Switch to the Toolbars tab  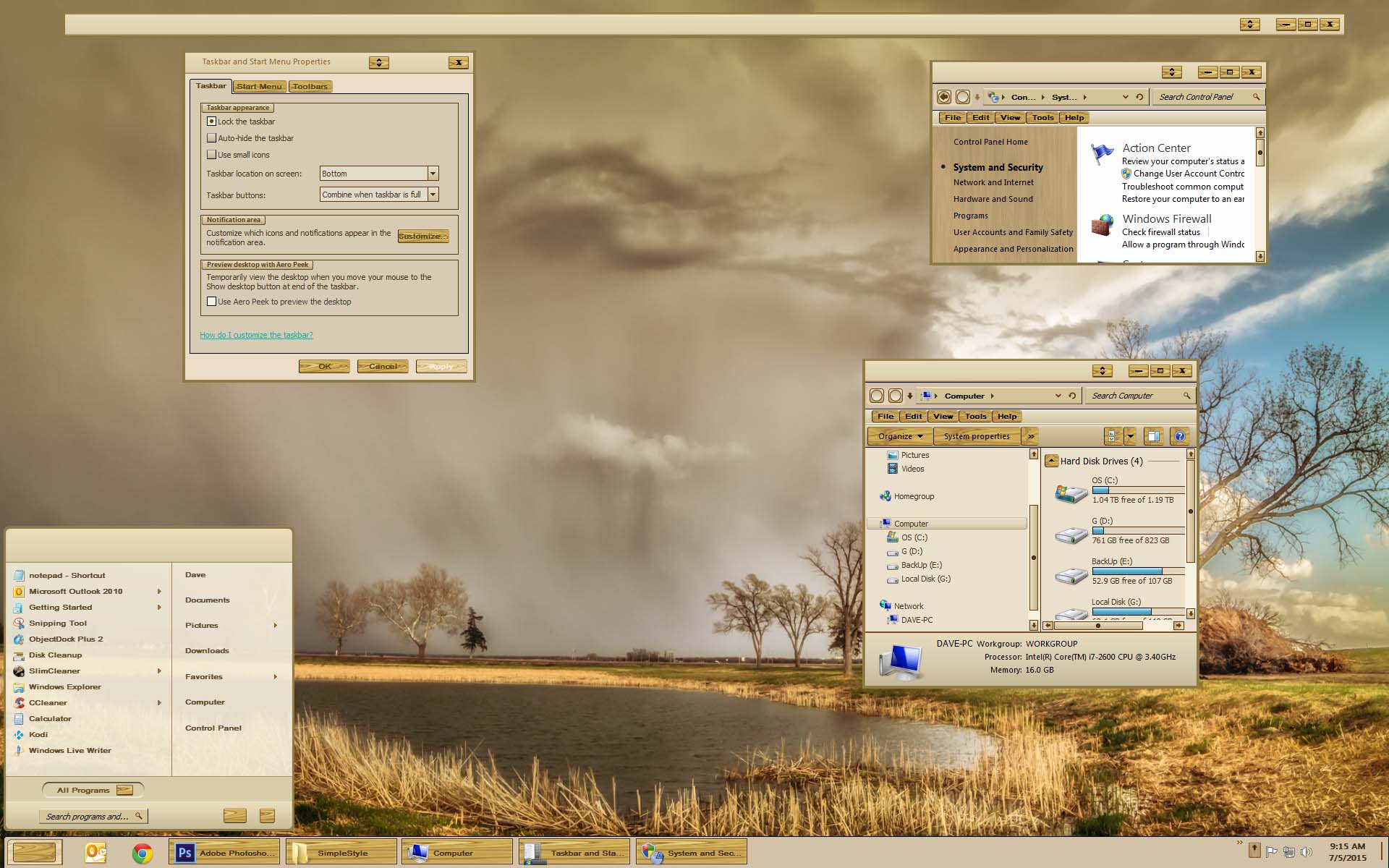[x=310, y=86]
